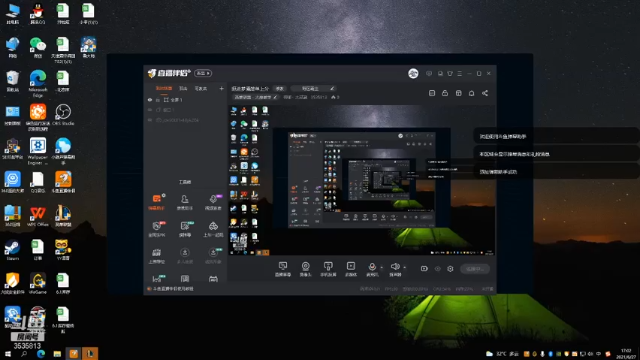This screenshot has height=360, width=640.
Task: Toggle visibility of the third source row
Action: [x=150, y=120]
